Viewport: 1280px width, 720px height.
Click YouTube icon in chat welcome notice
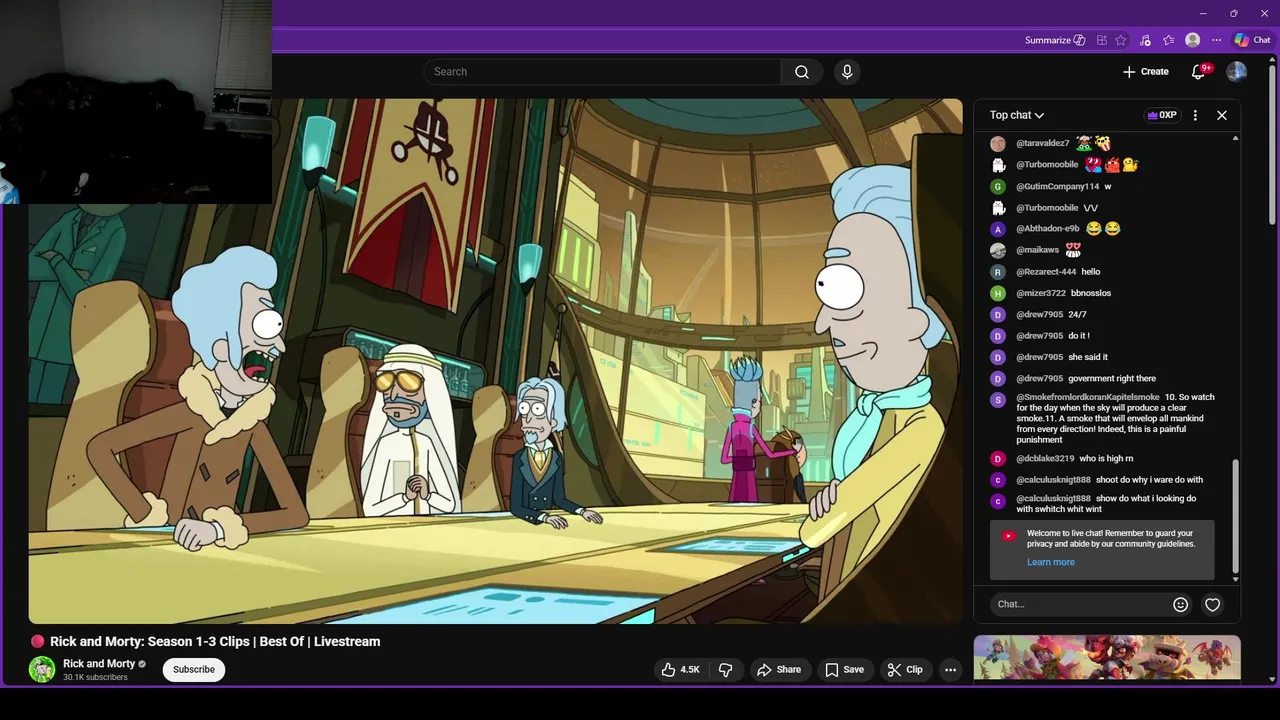(1008, 536)
